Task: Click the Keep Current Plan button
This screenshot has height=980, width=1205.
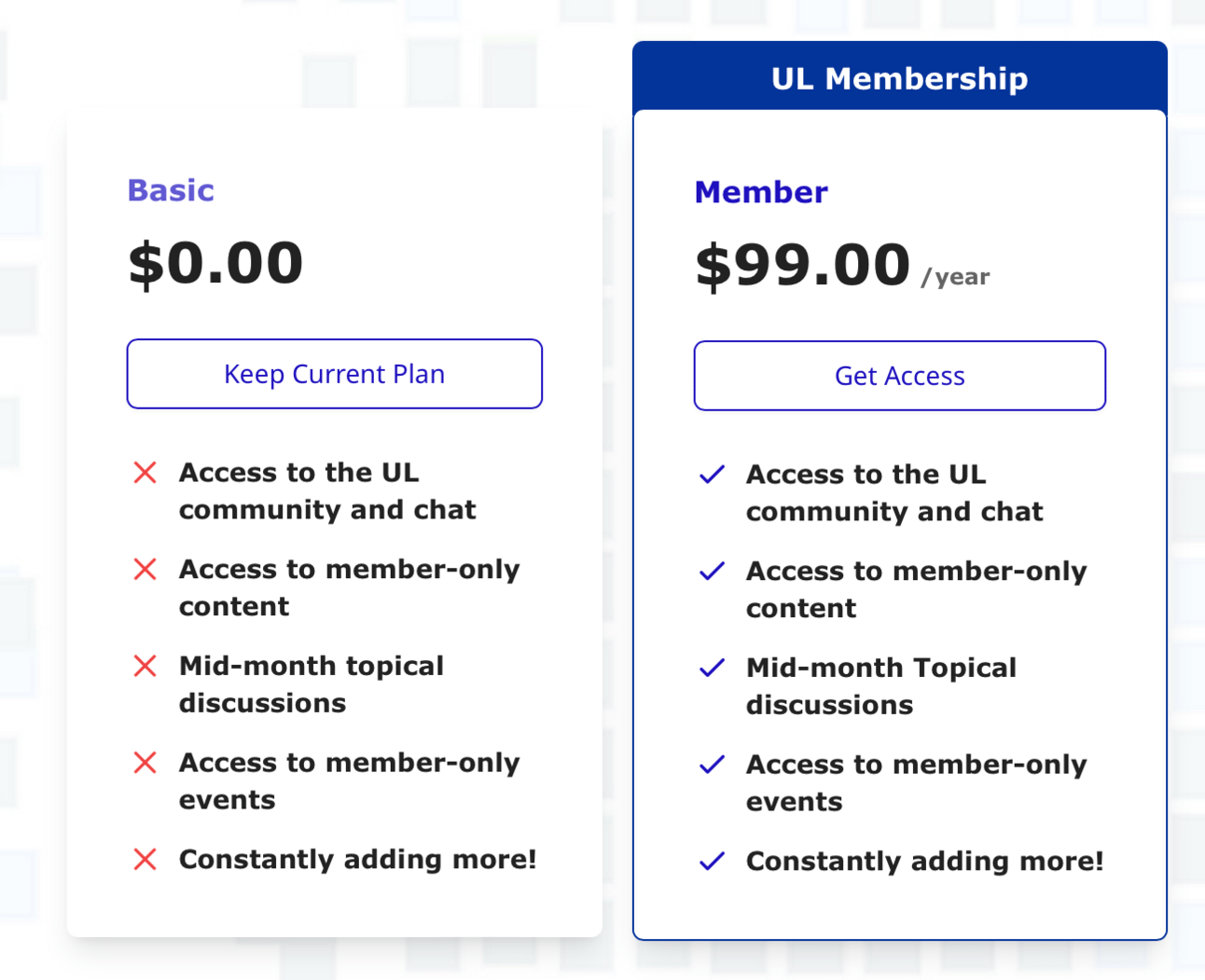Action: coord(334,374)
